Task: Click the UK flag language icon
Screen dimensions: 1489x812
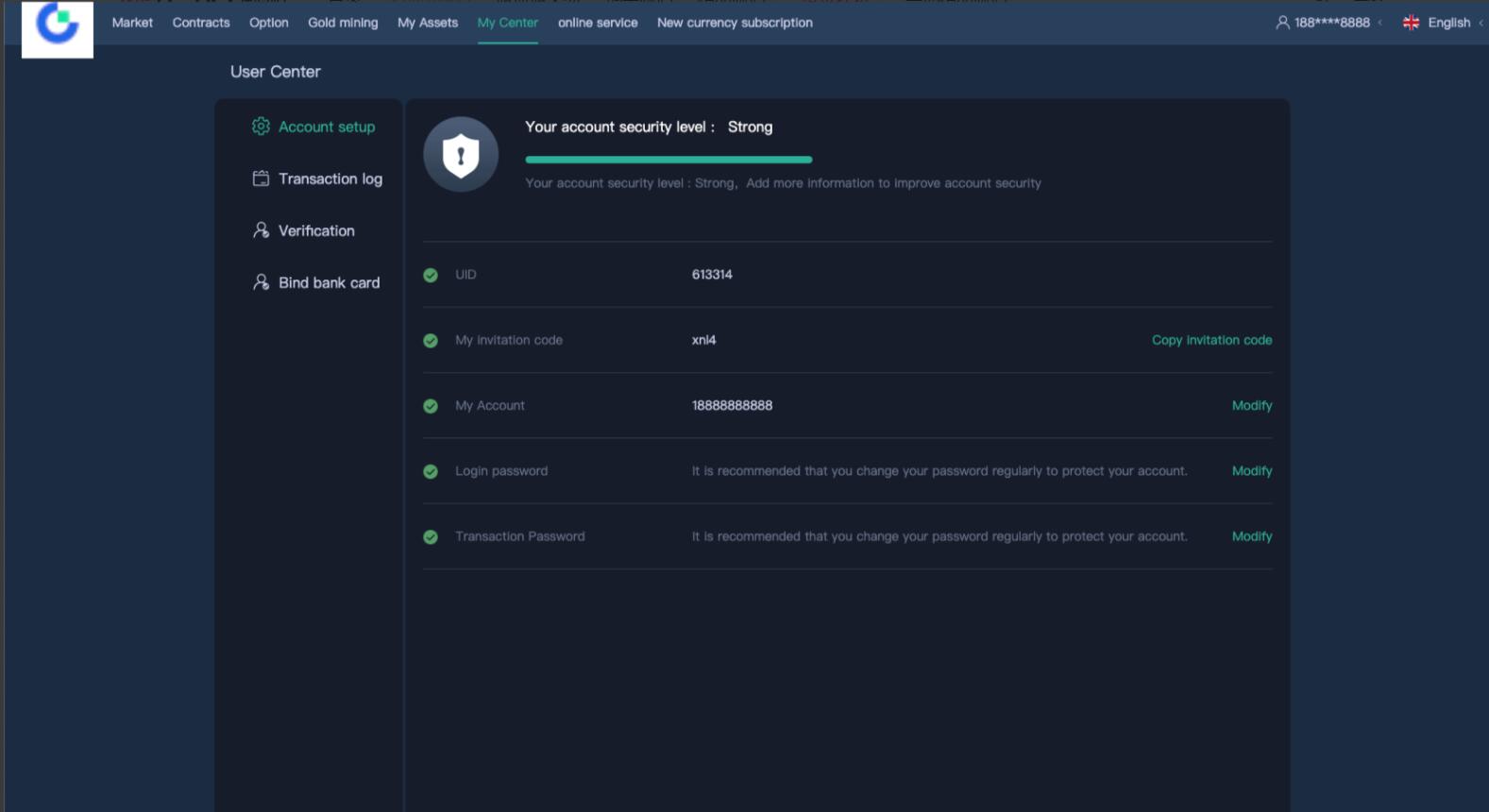Action: coord(1411,23)
